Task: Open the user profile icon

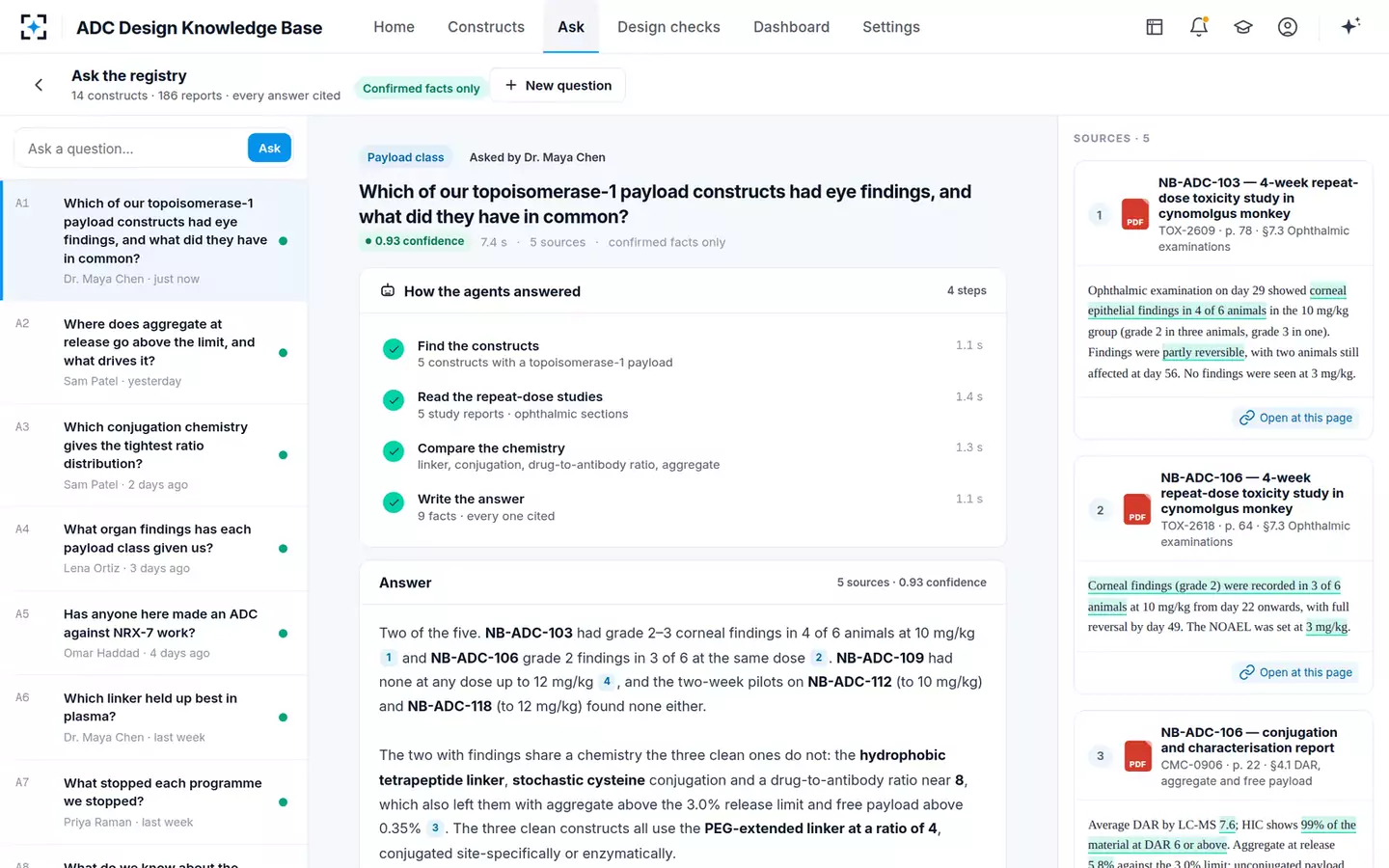Action: (x=1288, y=27)
